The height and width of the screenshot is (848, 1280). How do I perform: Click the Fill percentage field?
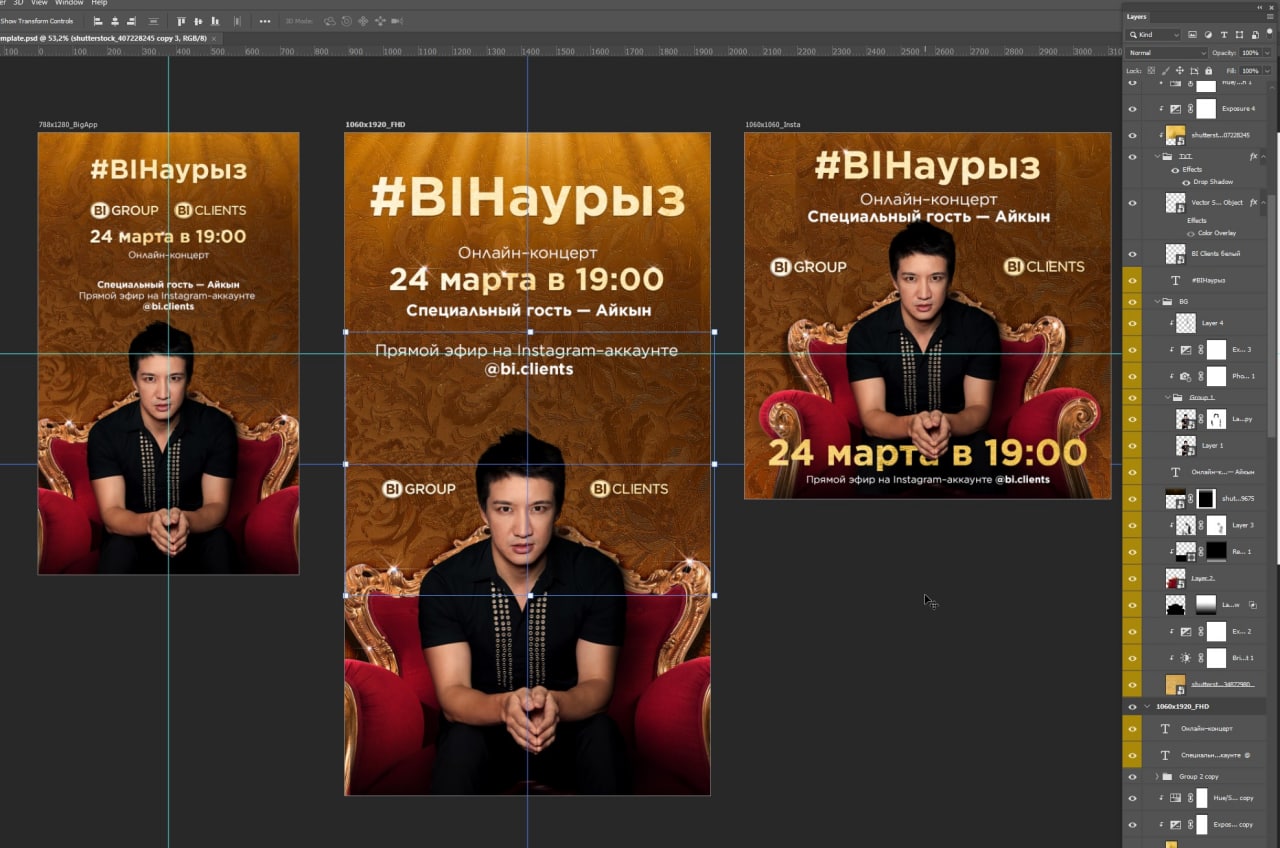pos(1250,71)
